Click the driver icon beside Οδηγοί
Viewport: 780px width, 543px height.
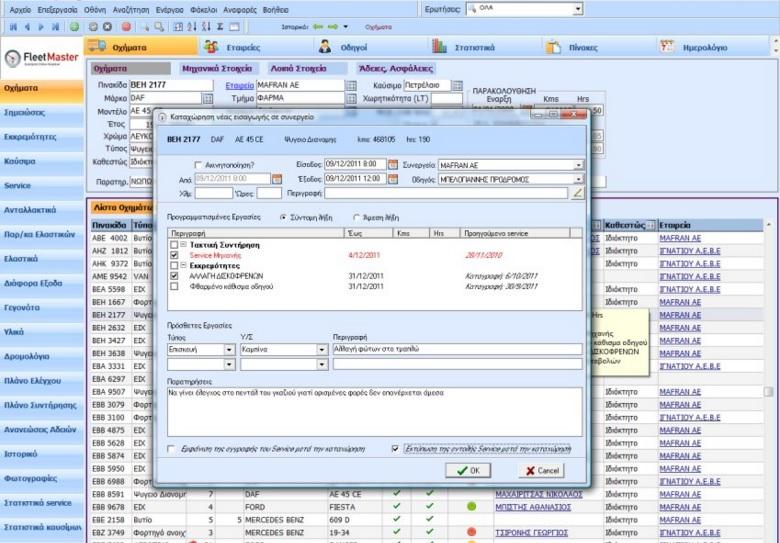coord(325,47)
